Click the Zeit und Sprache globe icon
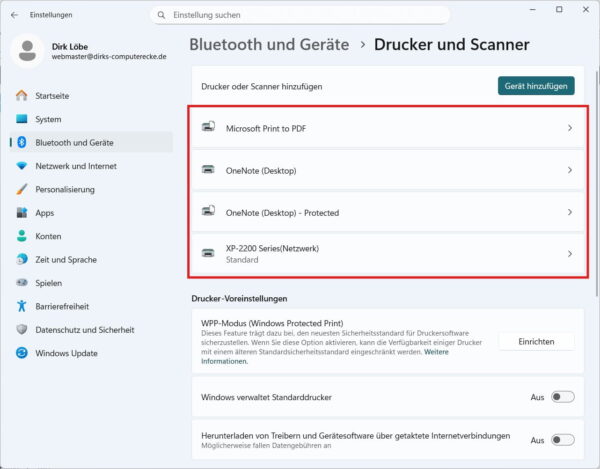600x469 pixels. tap(22, 259)
